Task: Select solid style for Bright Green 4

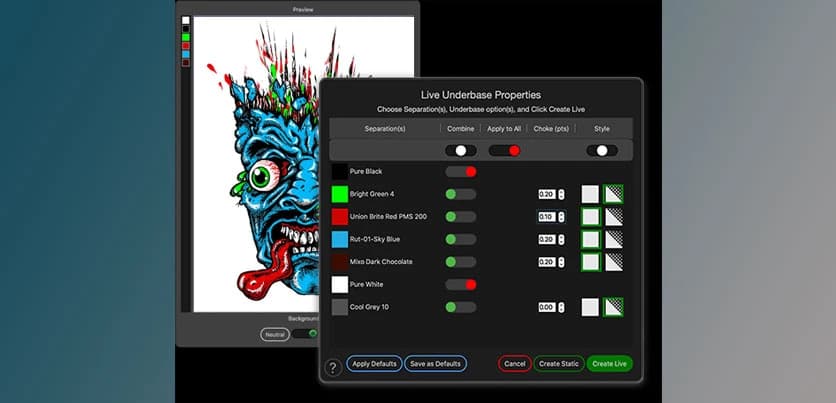Action: click(590, 194)
